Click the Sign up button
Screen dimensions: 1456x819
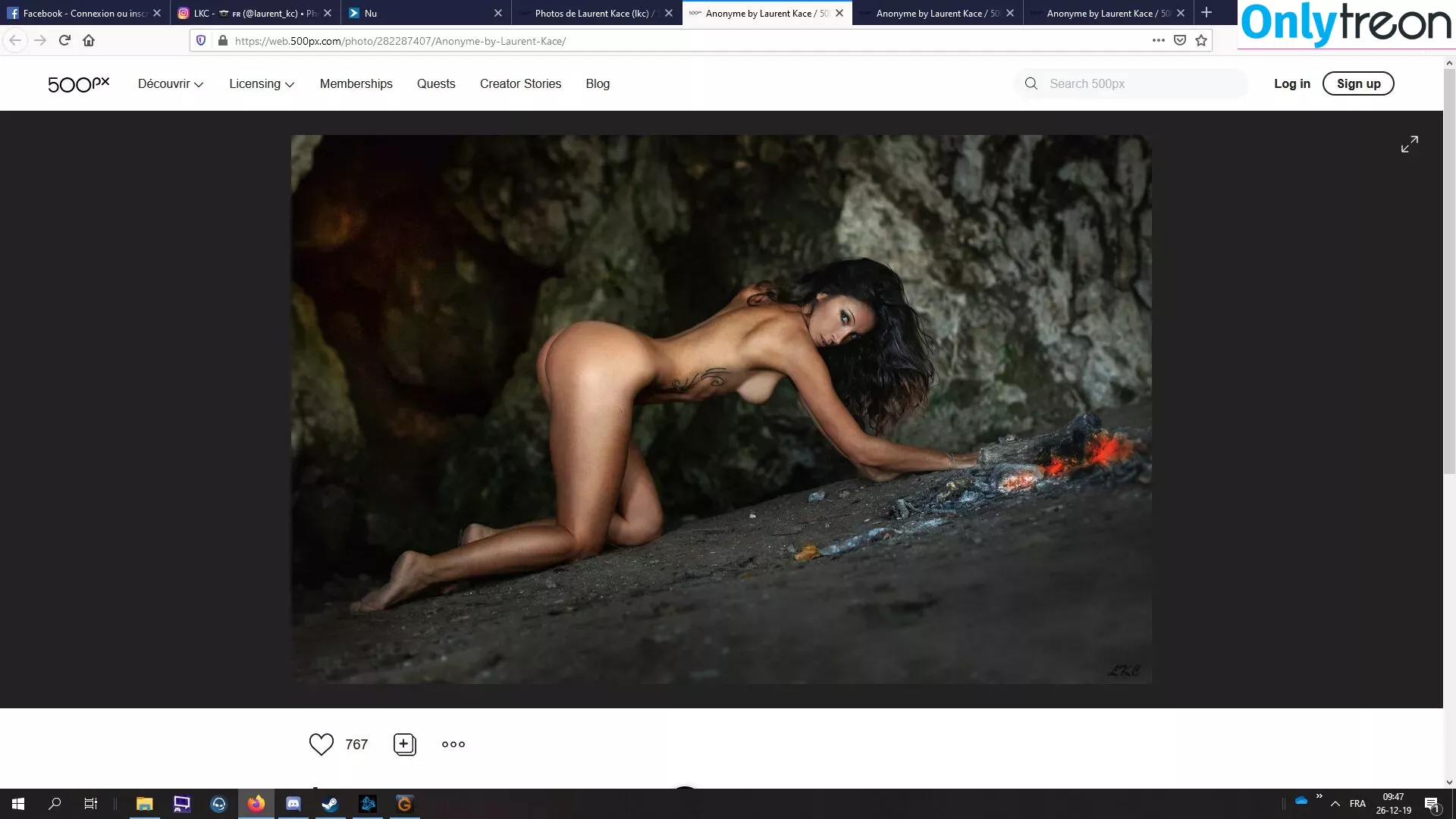1358,83
